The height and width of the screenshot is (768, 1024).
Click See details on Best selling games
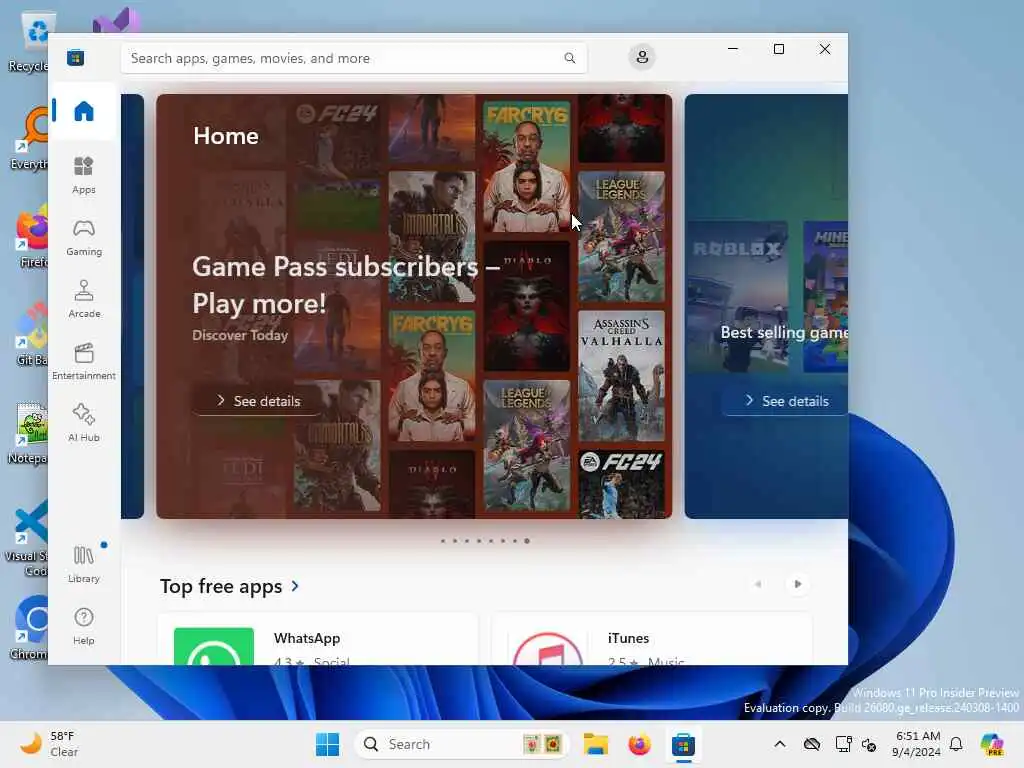coord(786,400)
